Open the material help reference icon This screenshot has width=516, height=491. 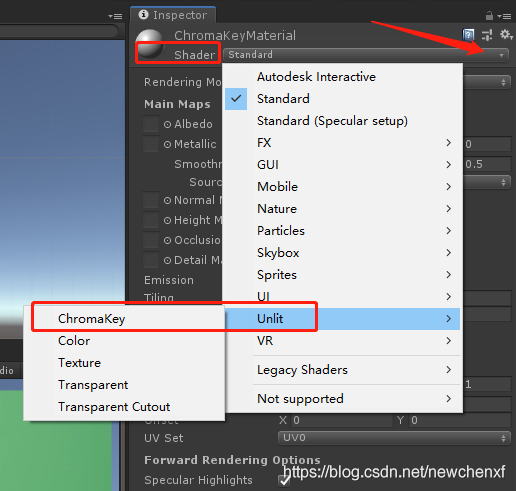coord(468,35)
